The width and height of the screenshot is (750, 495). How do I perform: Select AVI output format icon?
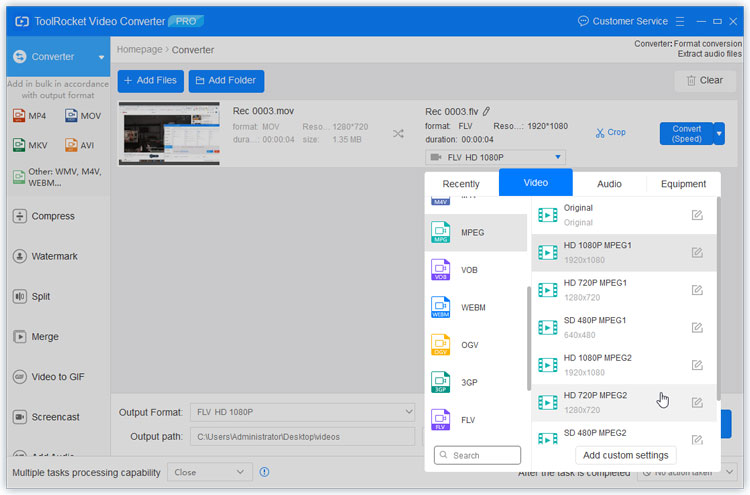(x=79, y=145)
